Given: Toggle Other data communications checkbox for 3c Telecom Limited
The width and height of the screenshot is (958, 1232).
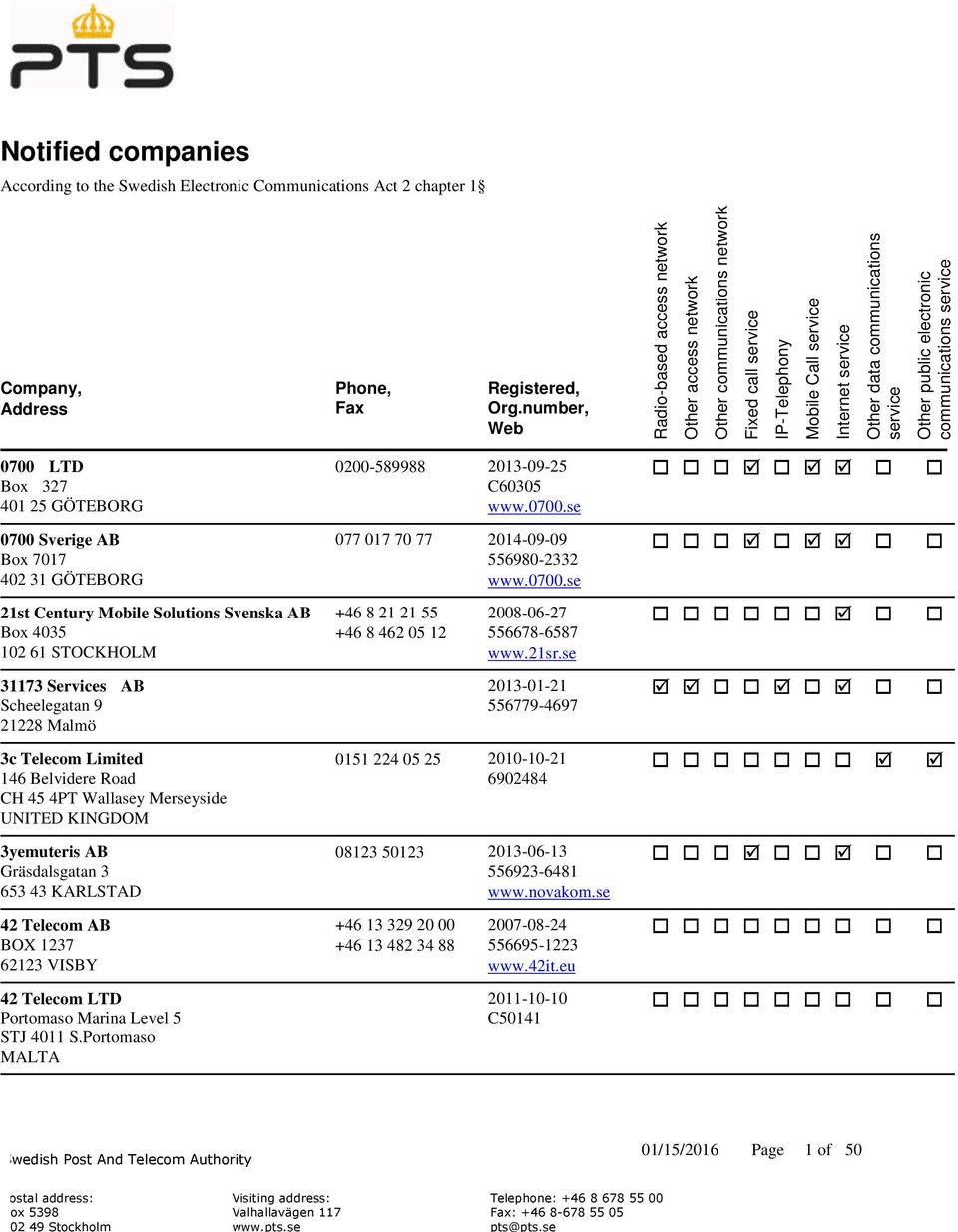Looking at the screenshot, I should [883, 760].
